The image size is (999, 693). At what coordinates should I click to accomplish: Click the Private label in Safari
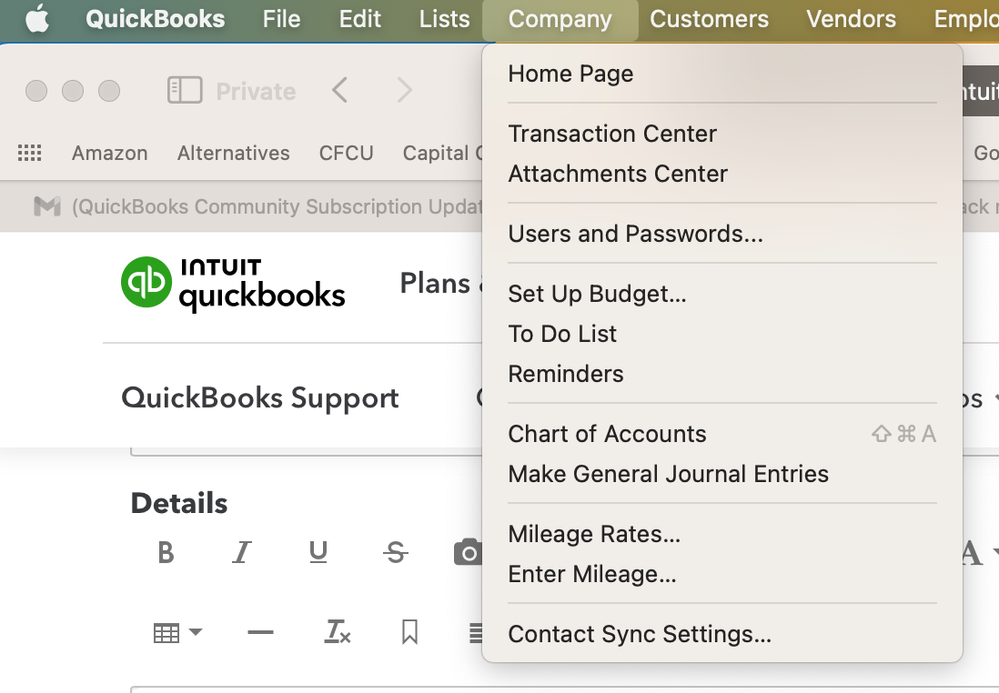pos(255,91)
